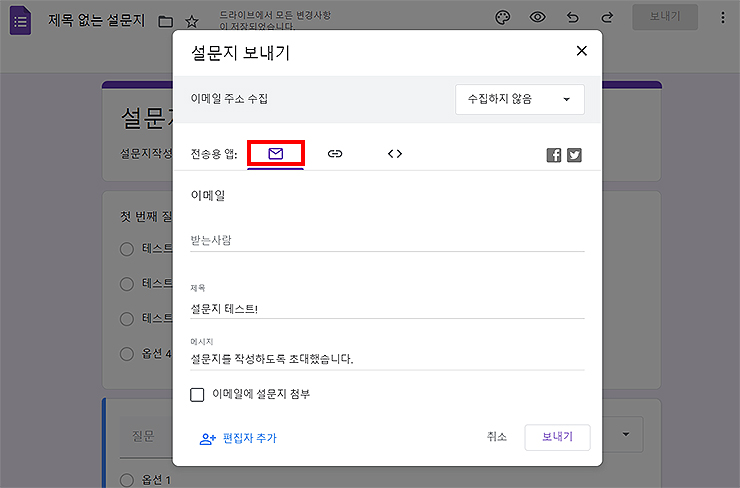
Task: Star the untitled form
Action: (192, 21)
